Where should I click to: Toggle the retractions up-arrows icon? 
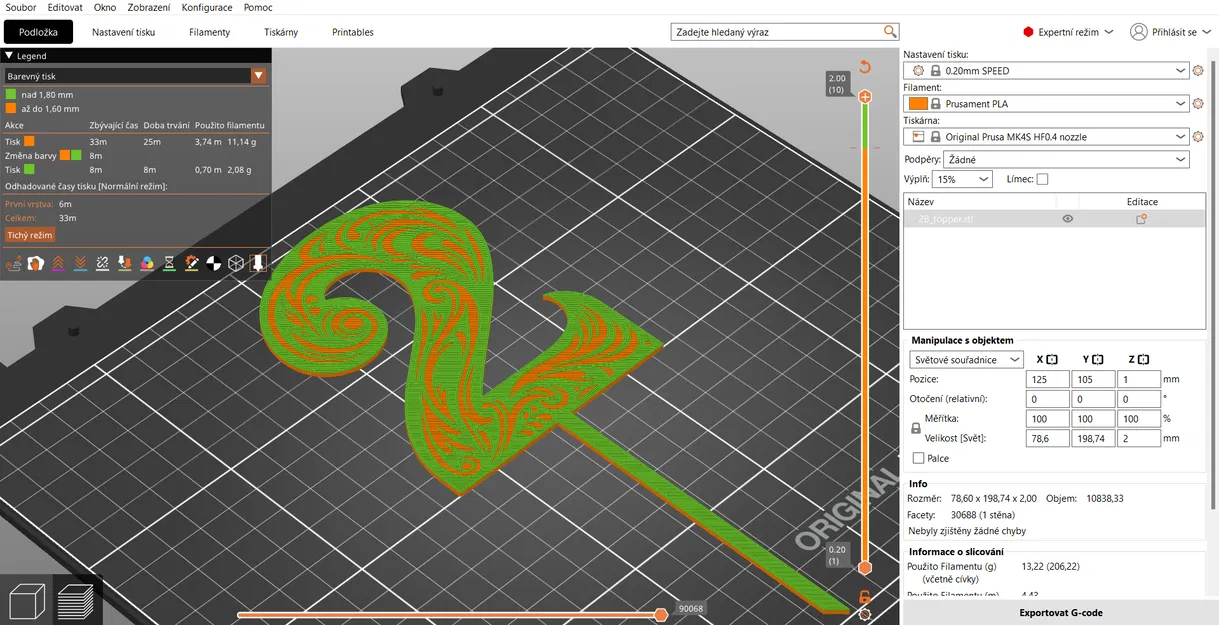[x=58, y=263]
